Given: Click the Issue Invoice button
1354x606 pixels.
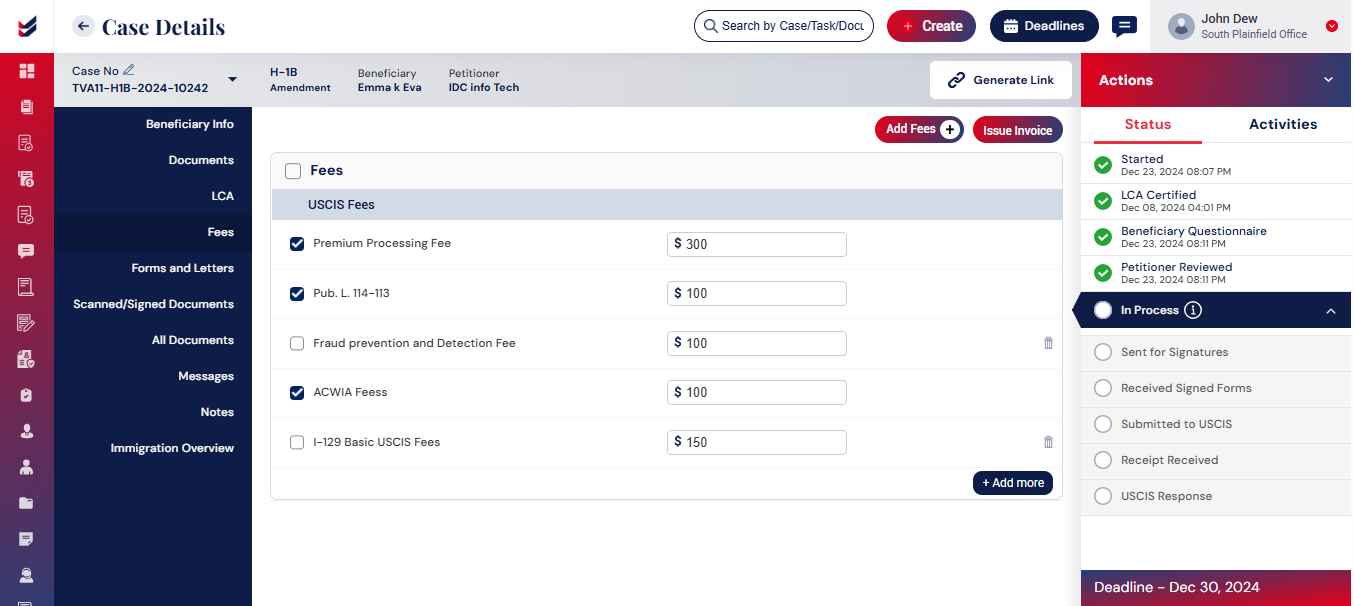Looking at the screenshot, I should [1017, 130].
